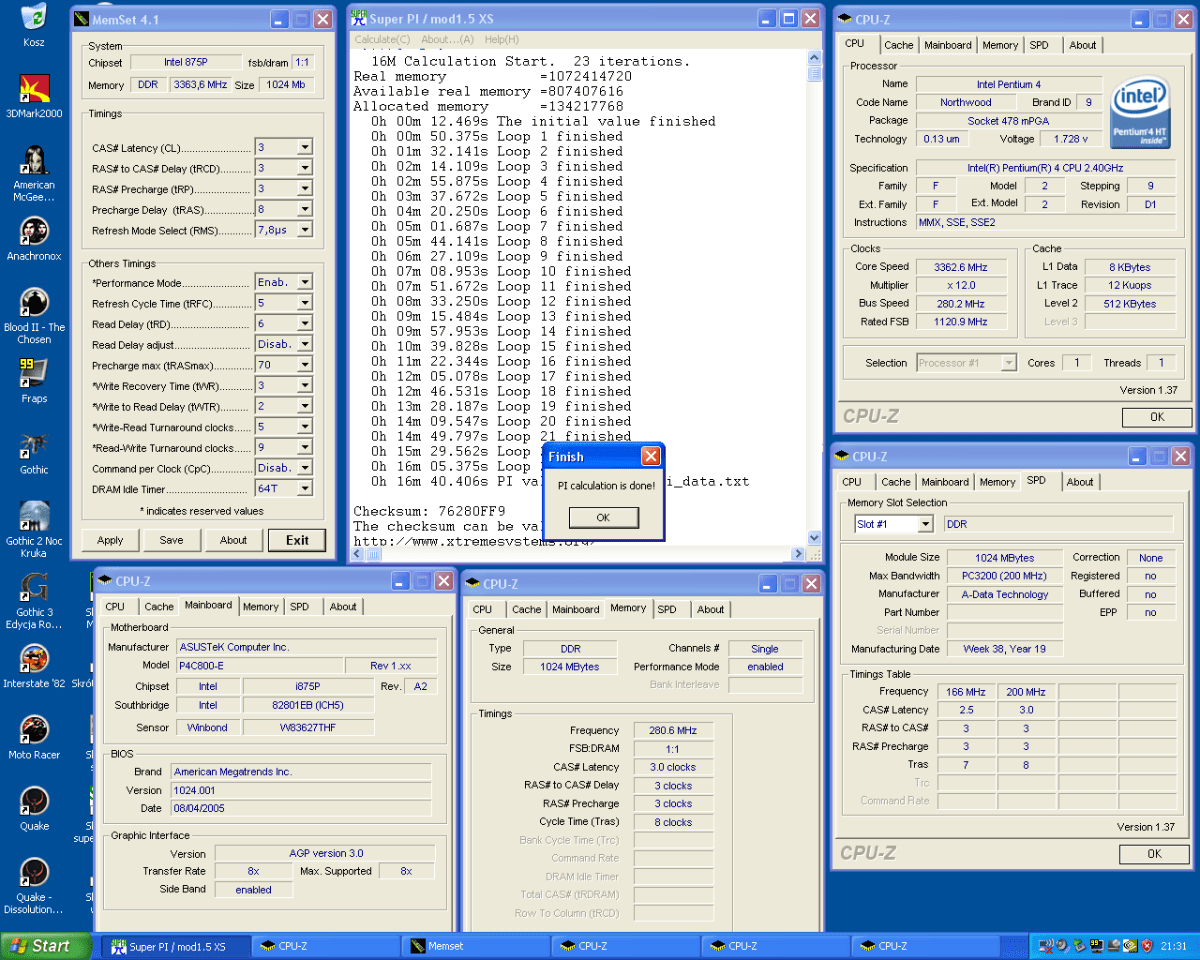The image size is (1200, 960).
Task: Switch to Super PI taskbar button
Action: pos(175,946)
